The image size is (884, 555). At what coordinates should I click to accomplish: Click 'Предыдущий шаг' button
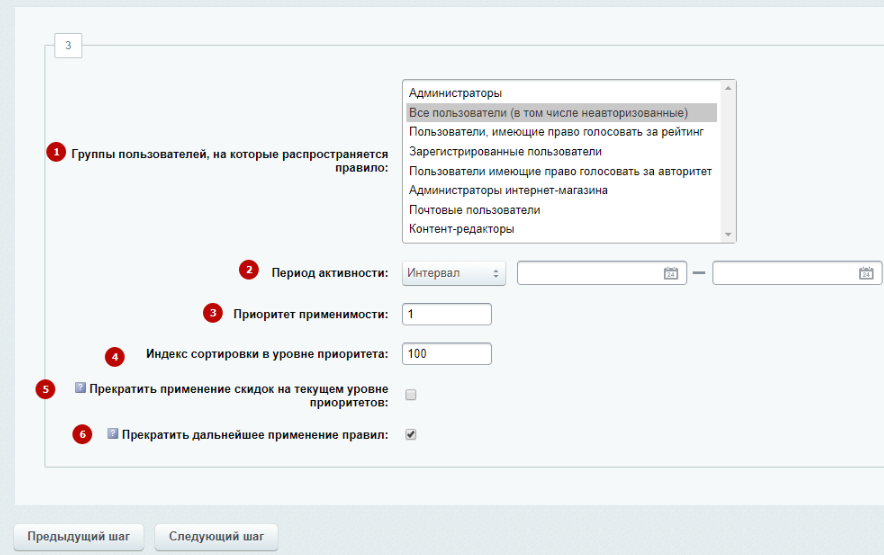(x=78, y=537)
